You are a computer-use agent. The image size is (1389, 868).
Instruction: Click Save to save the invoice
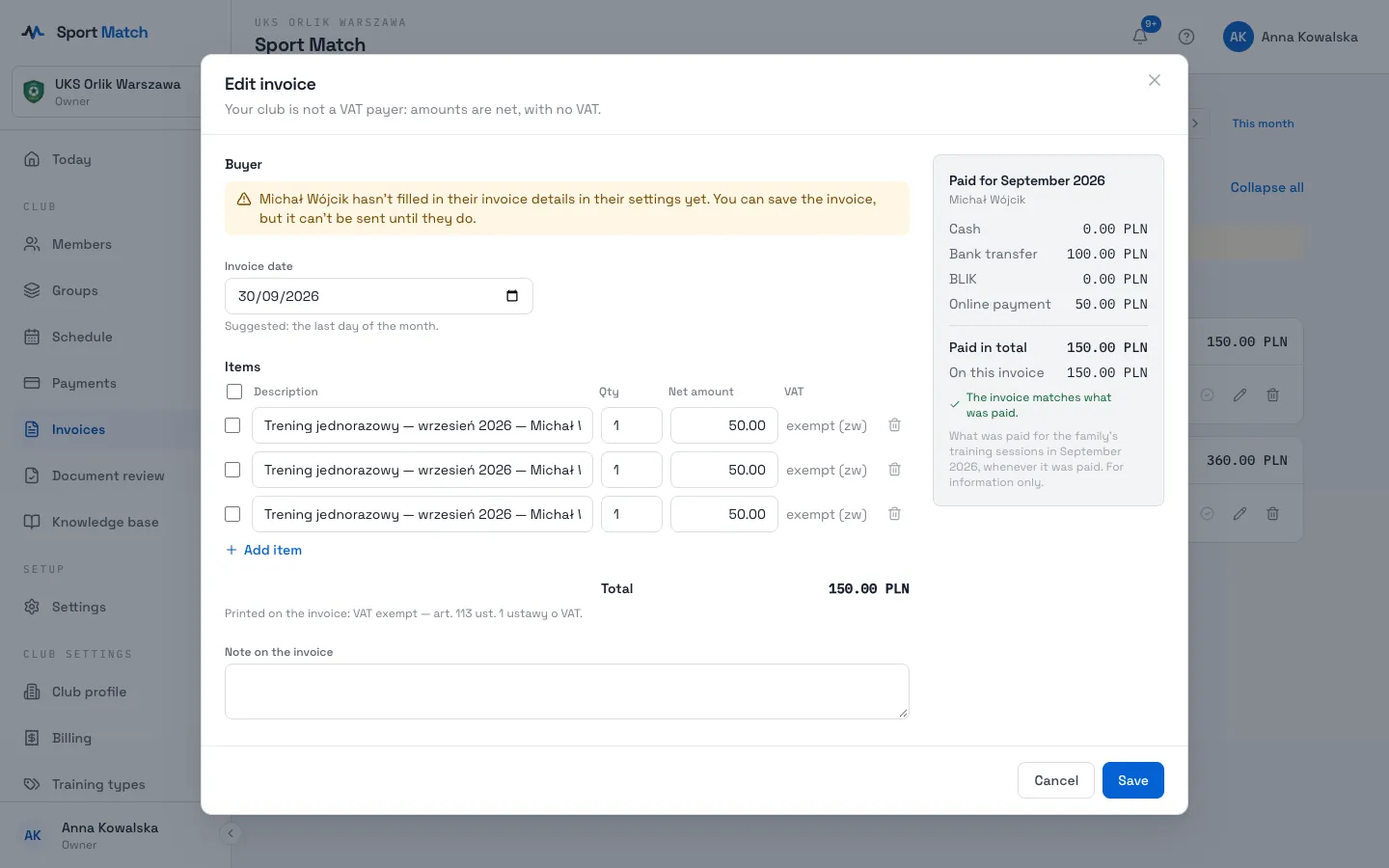[1132, 780]
